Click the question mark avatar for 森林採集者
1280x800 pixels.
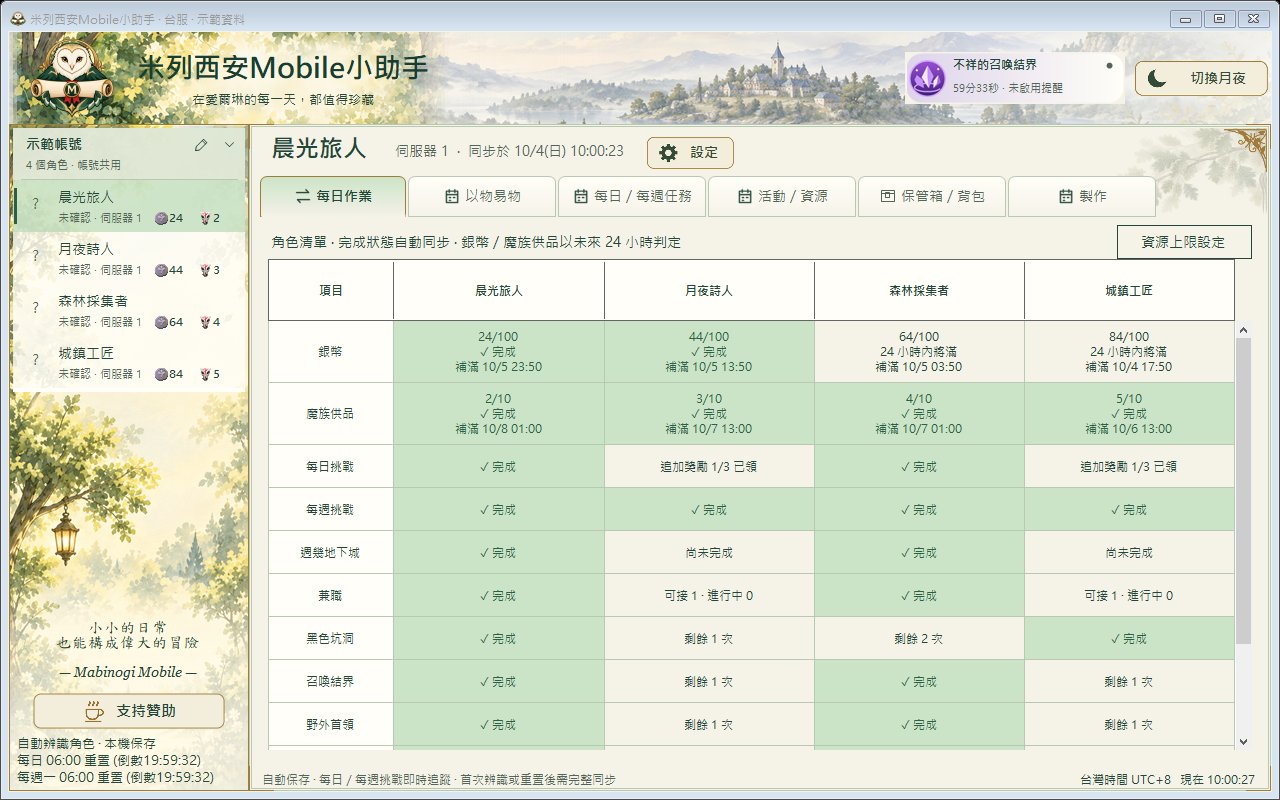pyautogui.click(x=36, y=308)
